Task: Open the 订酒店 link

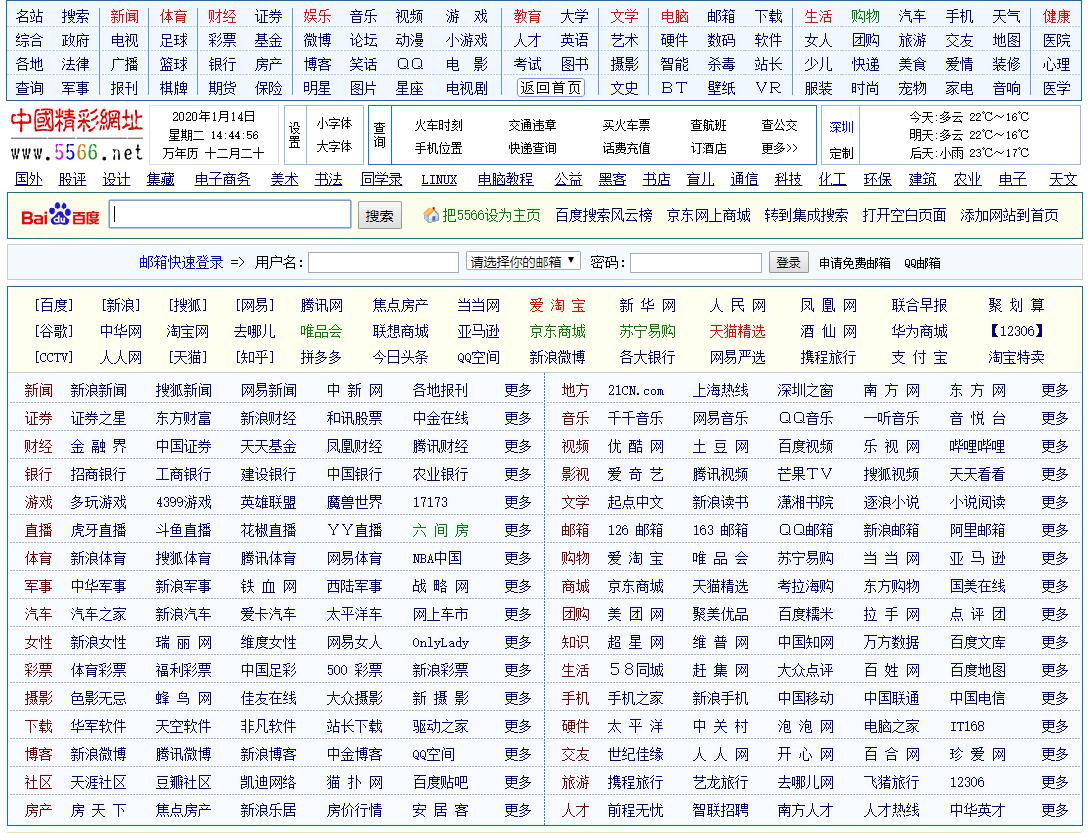Action: click(x=708, y=148)
